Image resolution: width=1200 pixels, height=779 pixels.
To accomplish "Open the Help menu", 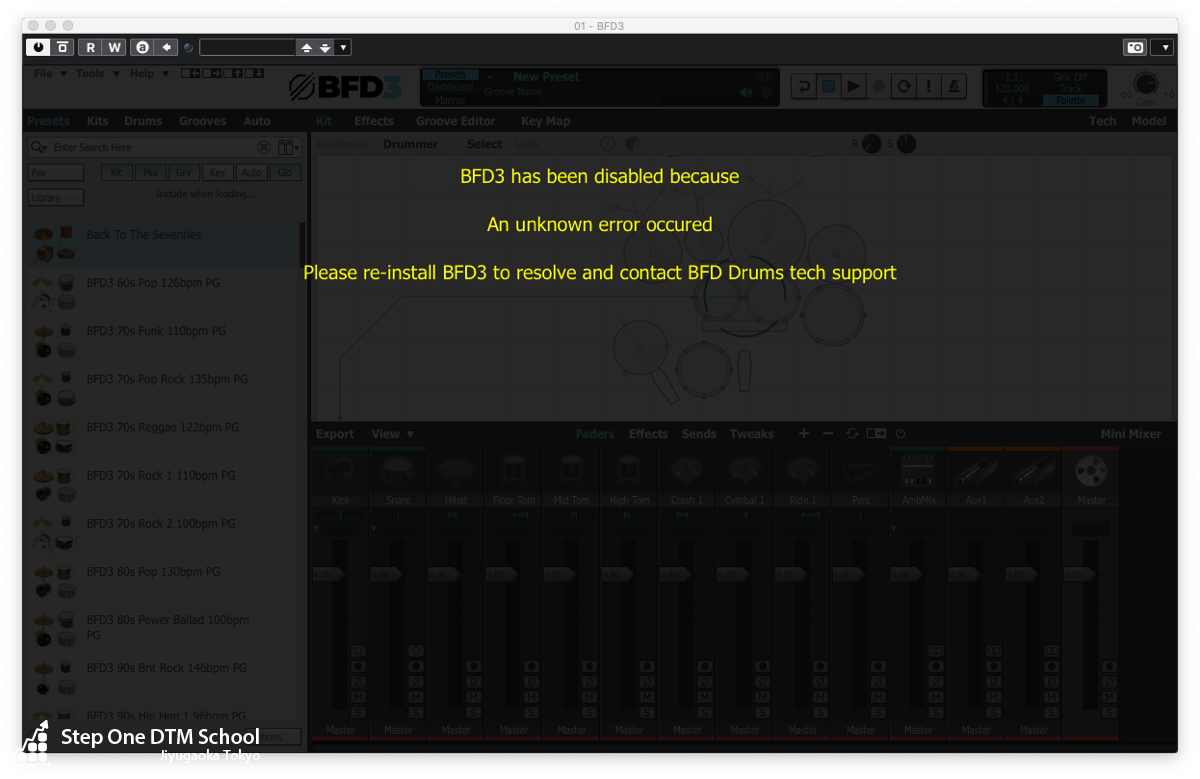I will click(150, 74).
